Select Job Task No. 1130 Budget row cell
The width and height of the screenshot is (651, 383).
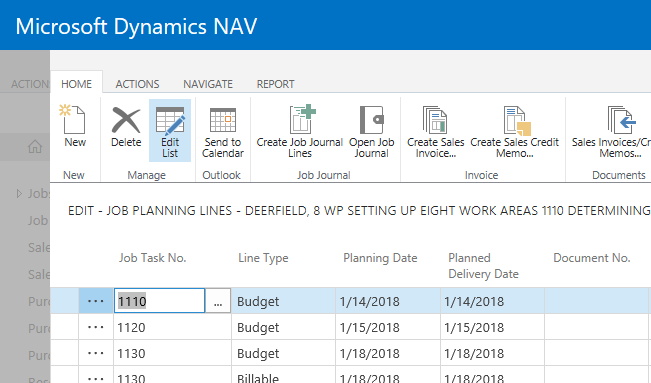(172, 353)
